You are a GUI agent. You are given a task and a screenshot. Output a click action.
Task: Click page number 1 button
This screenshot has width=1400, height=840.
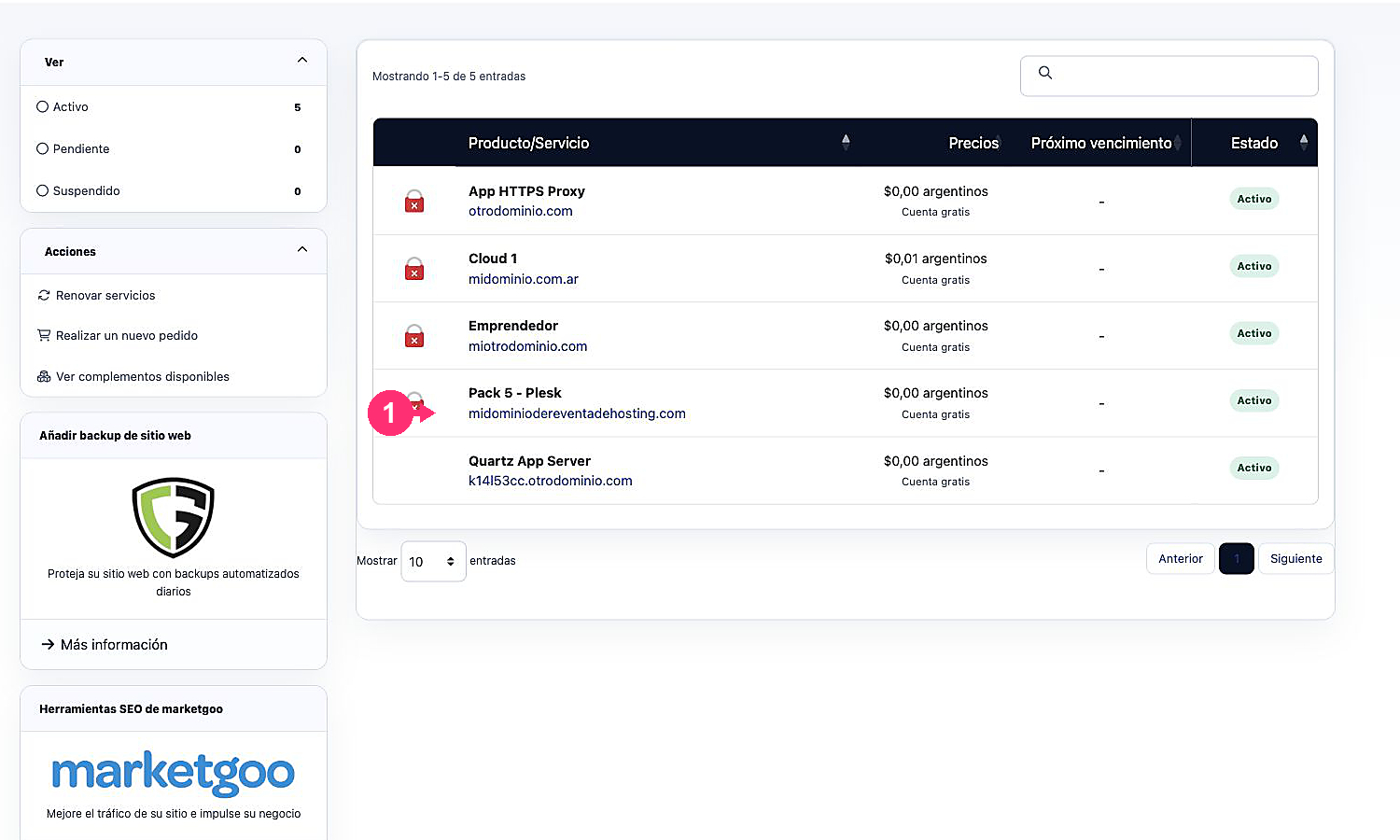(1237, 559)
